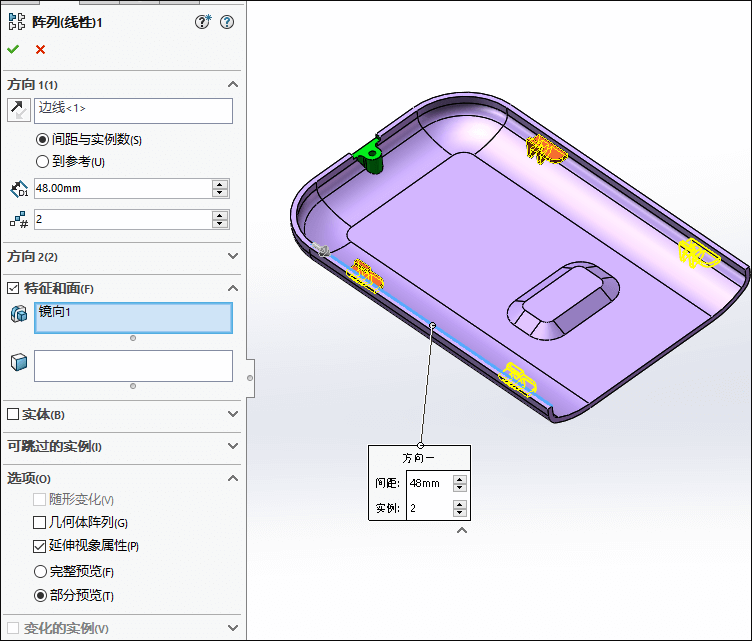This screenshot has height=641, width=752.
Task: Decrease the 48.00mm spacing value
Action: pyautogui.click(x=220, y=193)
